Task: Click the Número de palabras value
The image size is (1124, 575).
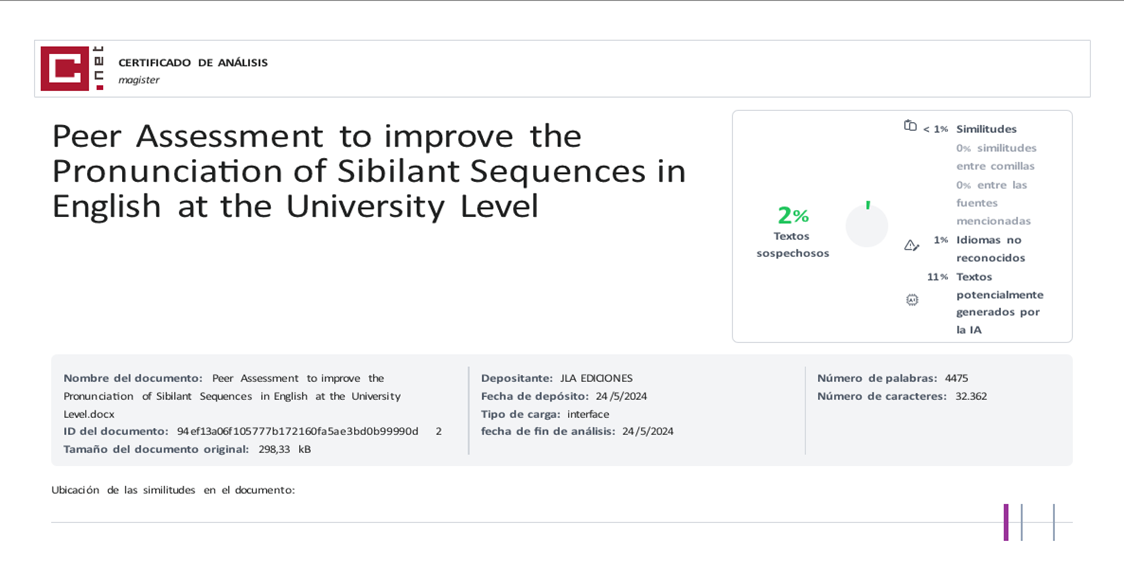Action: pos(956,378)
